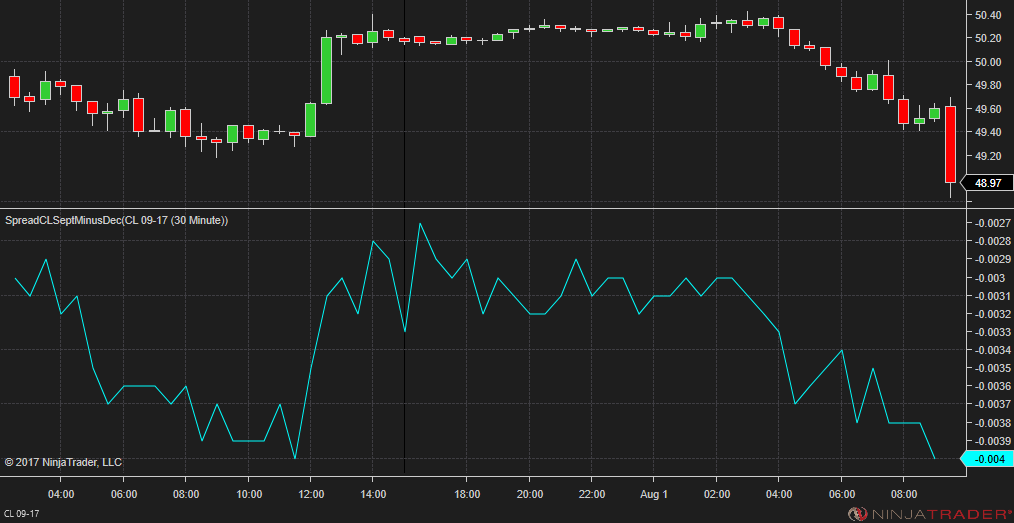The height and width of the screenshot is (523, 1014).
Task: Click the 50.40 price axis label
Action: pyautogui.click(x=987, y=15)
